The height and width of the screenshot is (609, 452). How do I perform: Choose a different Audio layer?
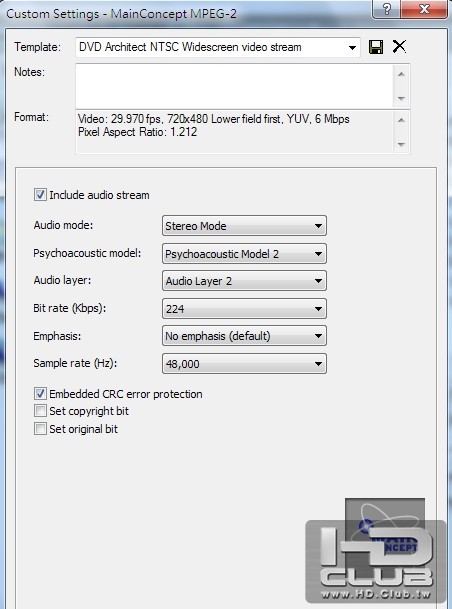pyautogui.click(x=244, y=281)
